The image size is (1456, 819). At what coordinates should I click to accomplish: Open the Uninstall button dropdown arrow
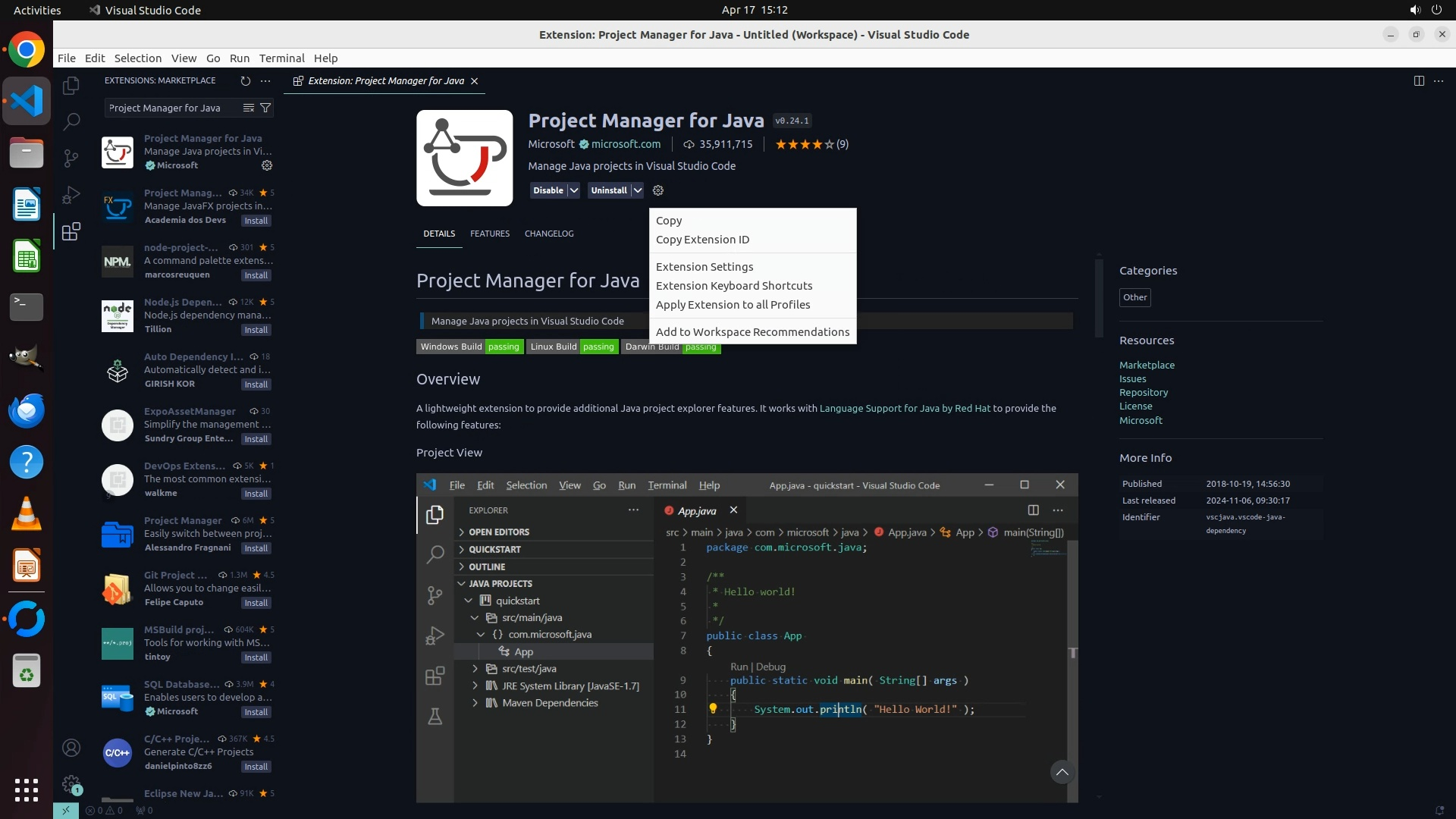638,190
